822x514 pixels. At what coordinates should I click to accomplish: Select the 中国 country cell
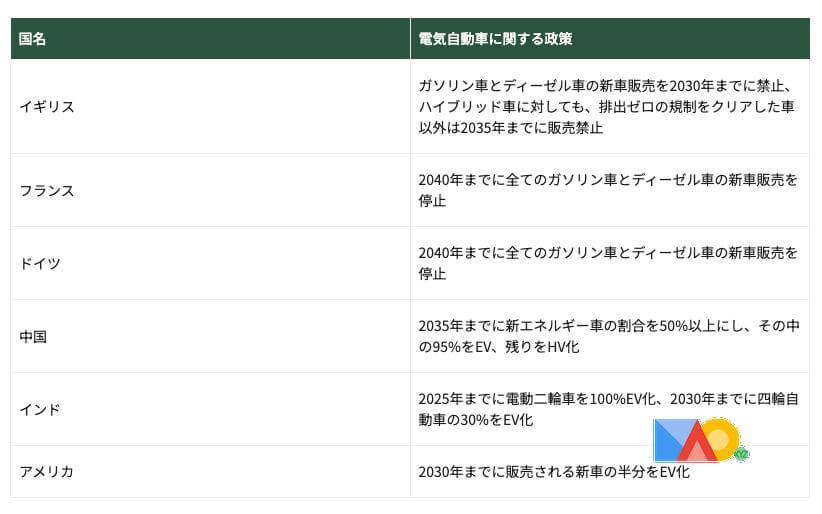[33, 336]
